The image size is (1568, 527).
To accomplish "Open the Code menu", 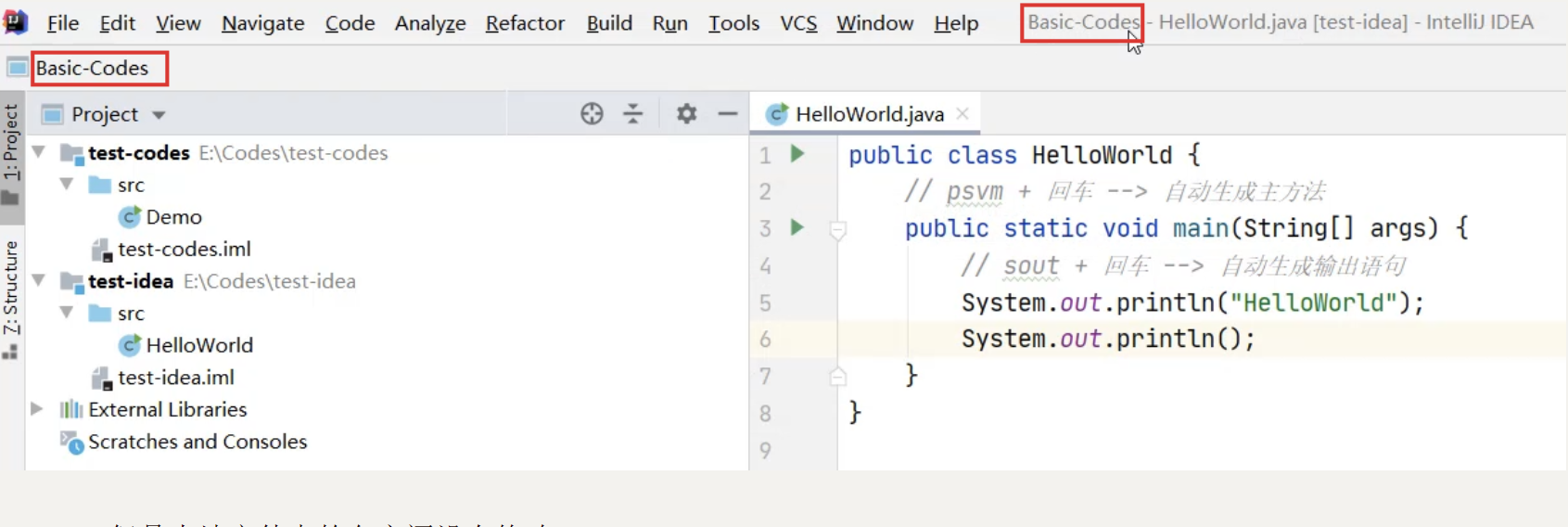I will [350, 22].
